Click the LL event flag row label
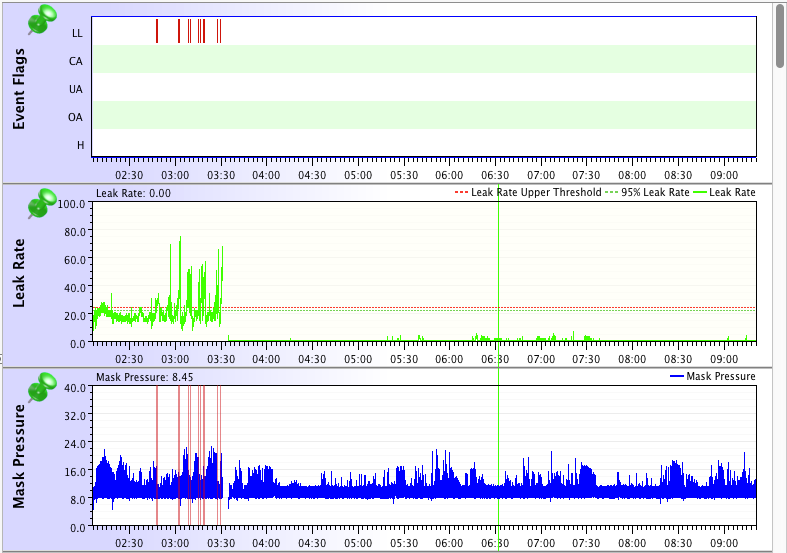Screen dimensions: 787x553 (x=77, y=33)
